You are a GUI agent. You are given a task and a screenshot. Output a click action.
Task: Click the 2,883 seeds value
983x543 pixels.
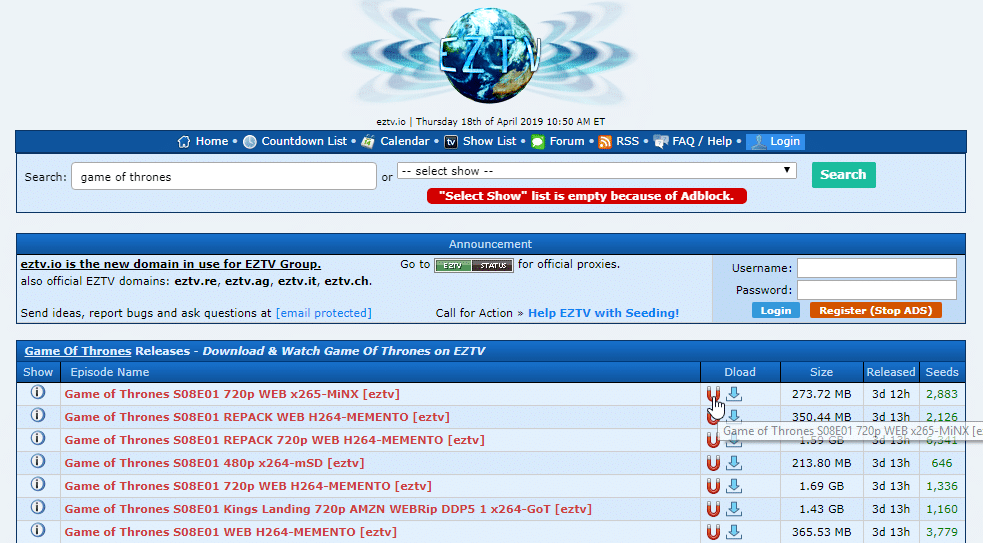pos(942,394)
